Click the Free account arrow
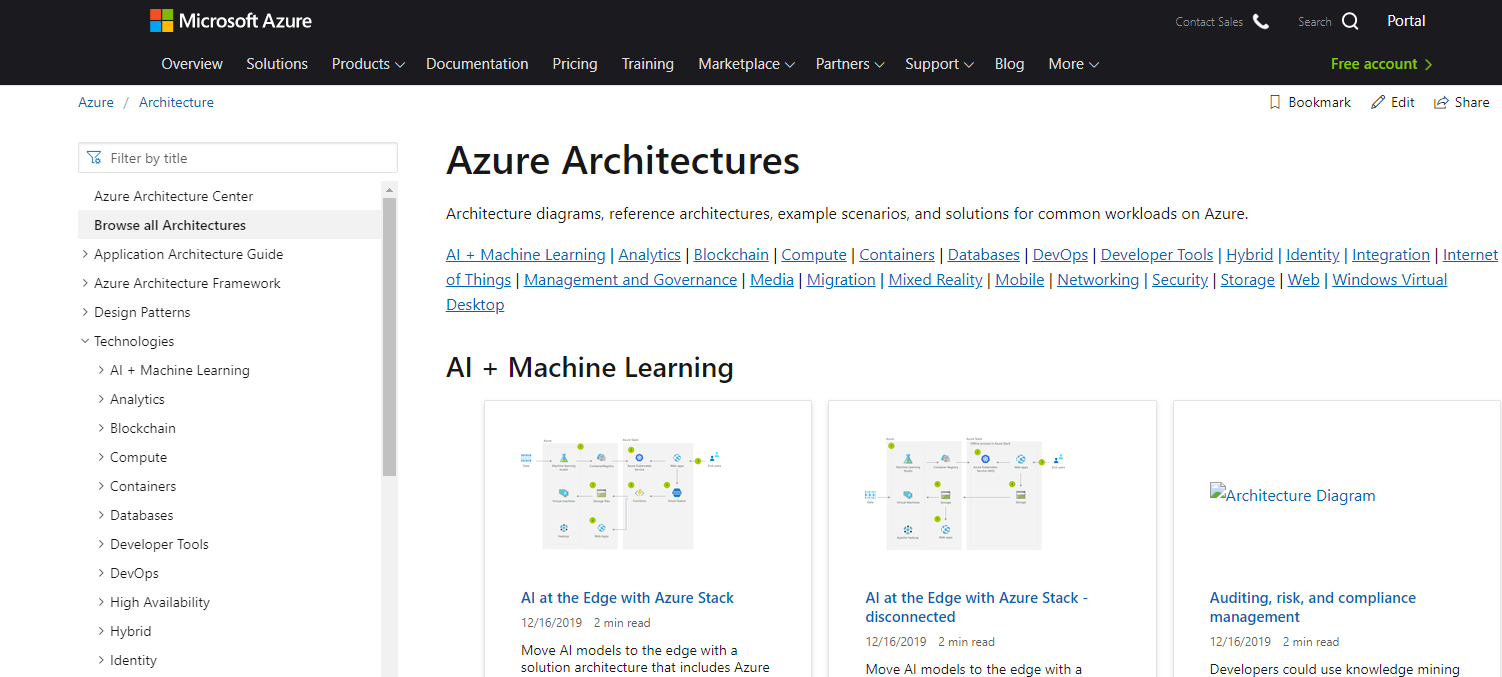This screenshot has height=677, width=1502. point(1428,64)
